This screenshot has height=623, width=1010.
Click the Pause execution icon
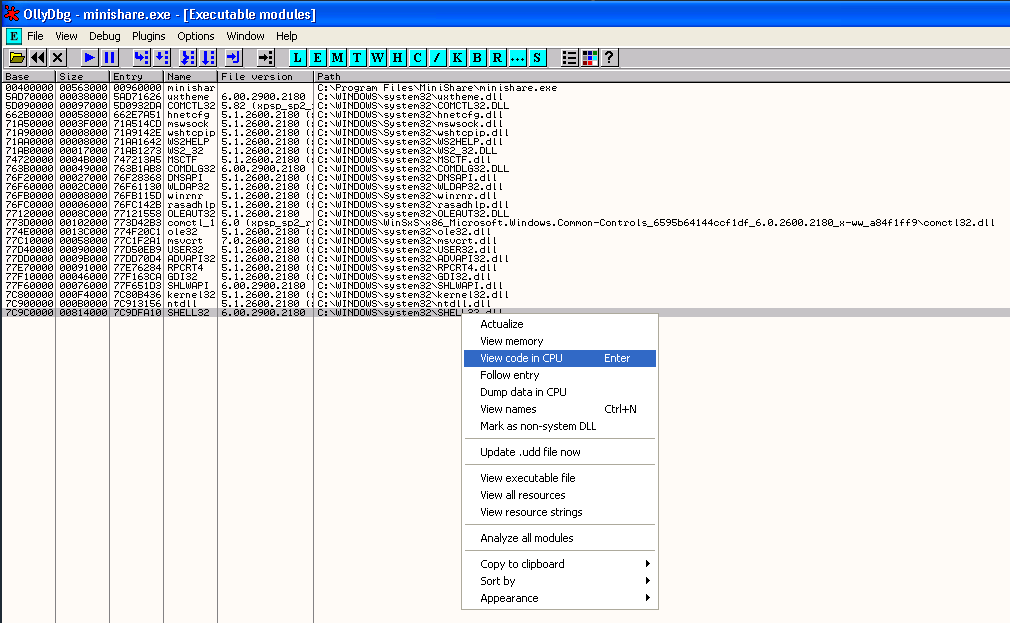click(x=110, y=58)
